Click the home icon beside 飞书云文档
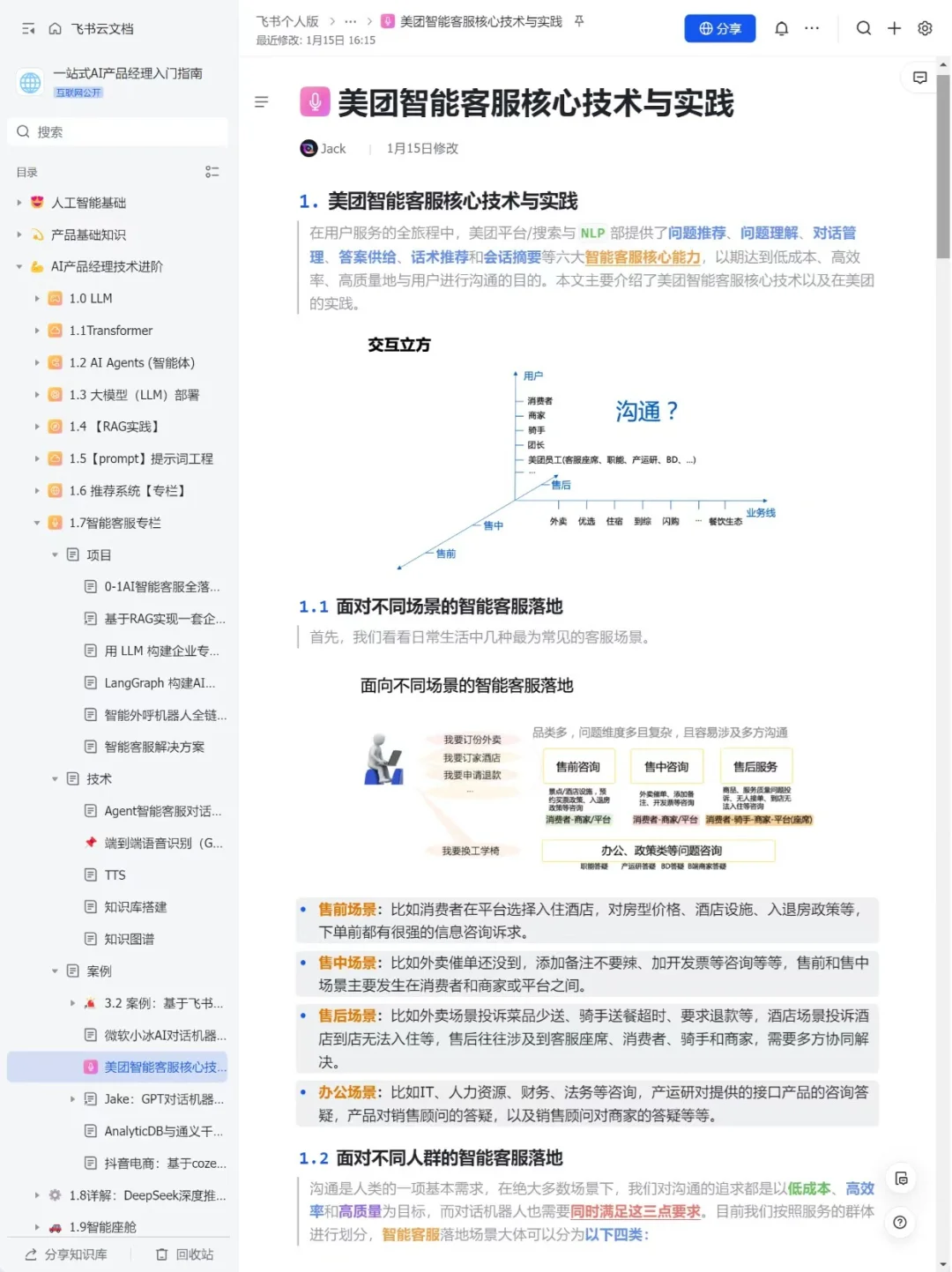 55,29
